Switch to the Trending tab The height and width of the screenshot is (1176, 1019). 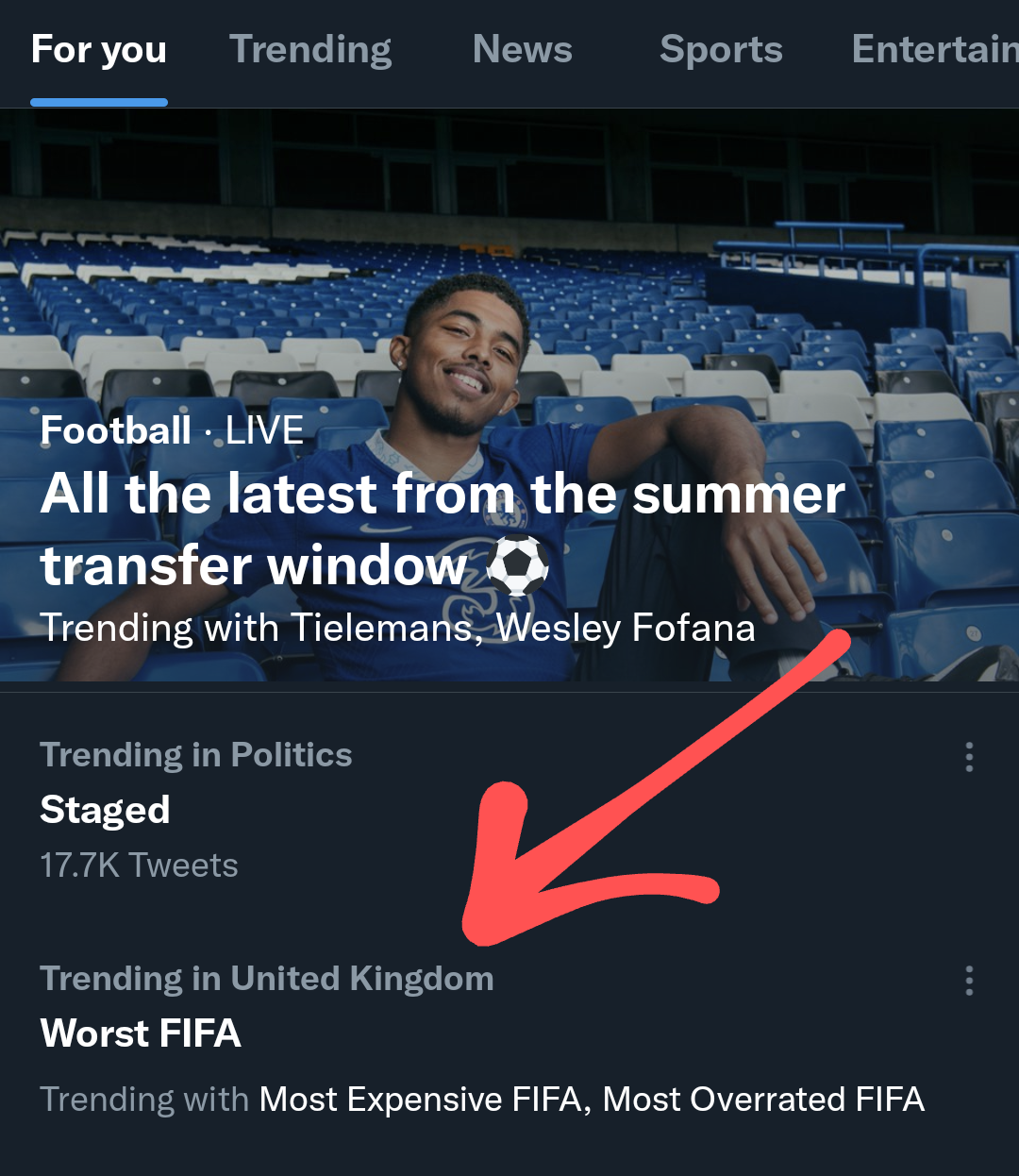tap(310, 50)
